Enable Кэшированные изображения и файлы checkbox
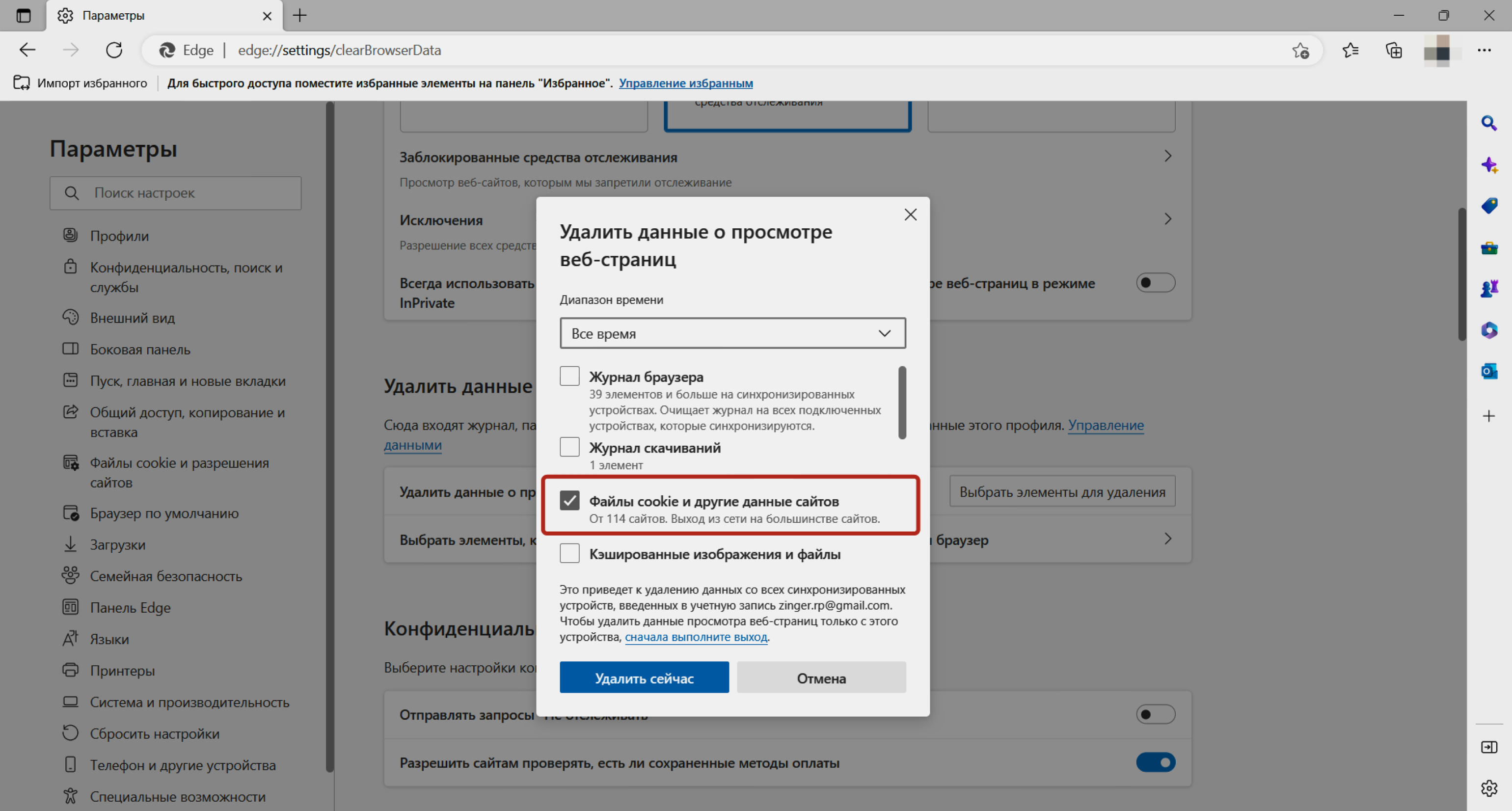This screenshot has height=811, width=1512. [568, 554]
